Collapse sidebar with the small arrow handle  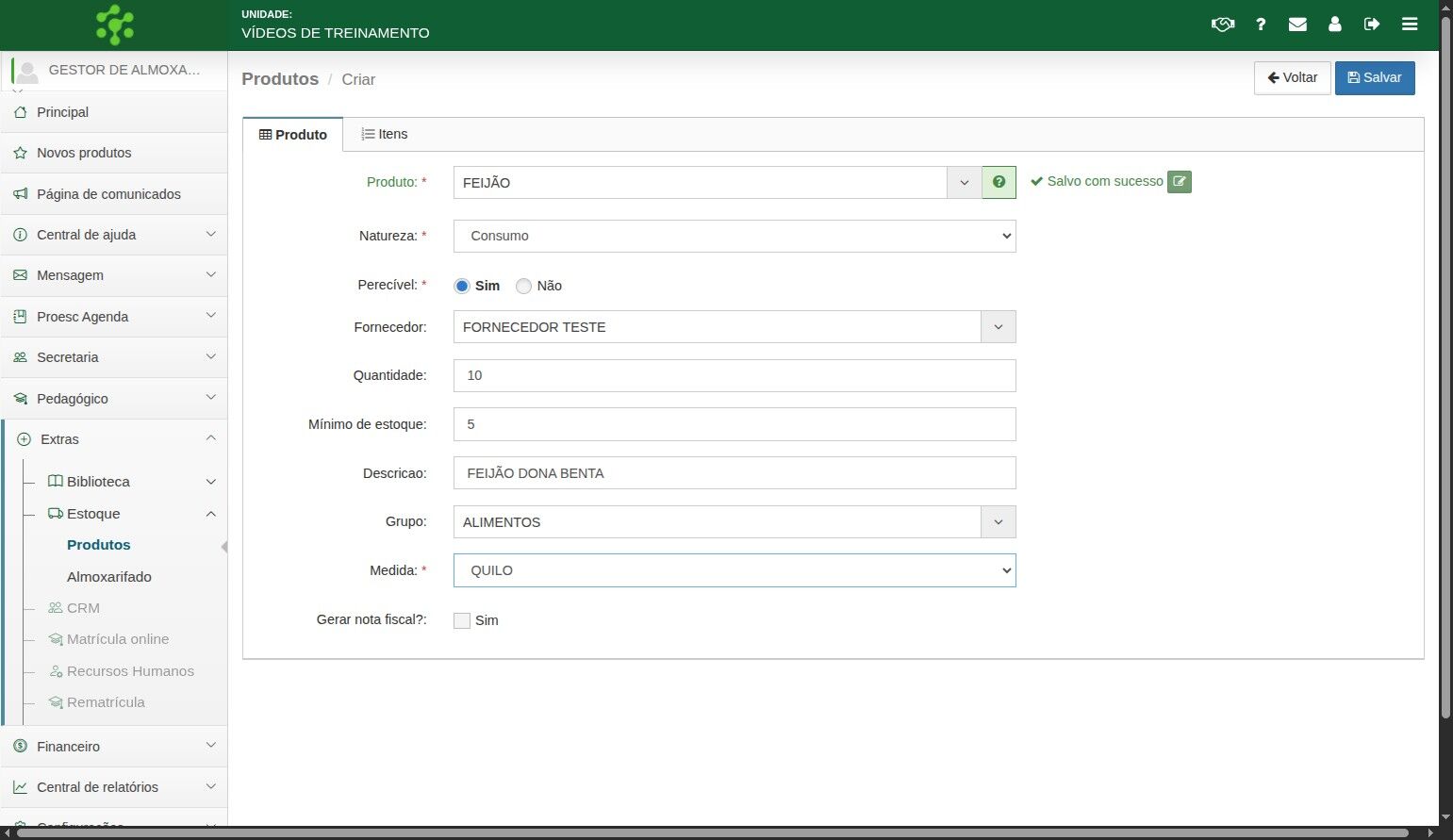point(223,547)
